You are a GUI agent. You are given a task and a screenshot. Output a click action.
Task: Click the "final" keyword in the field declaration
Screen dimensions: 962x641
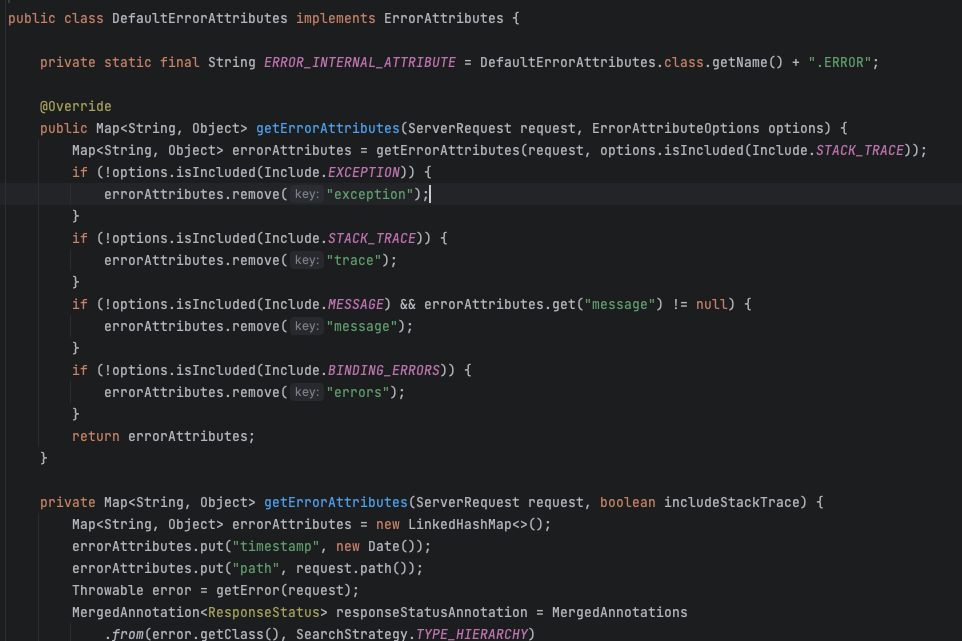click(x=180, y=63)
